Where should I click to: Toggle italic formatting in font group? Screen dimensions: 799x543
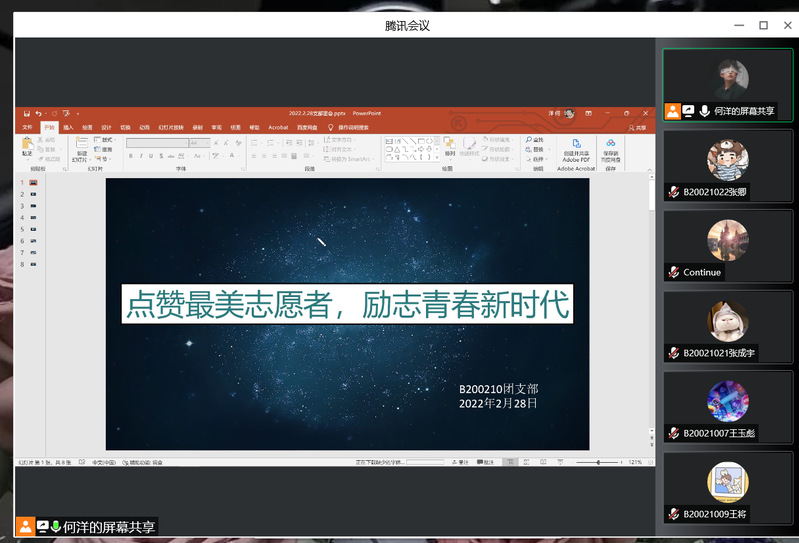click(141, 156)
